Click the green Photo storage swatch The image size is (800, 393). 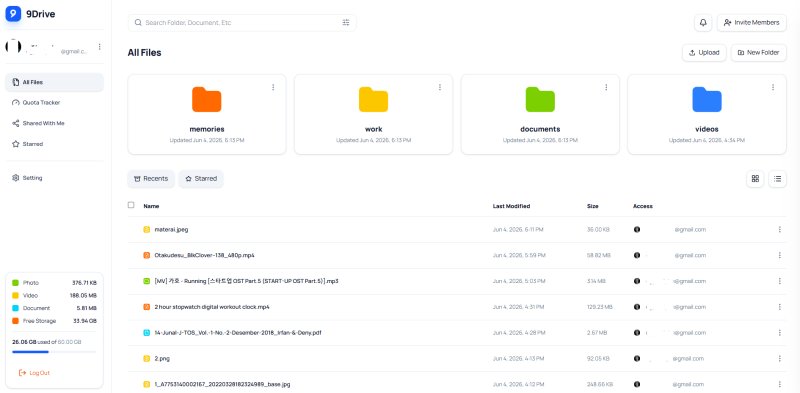15,283
